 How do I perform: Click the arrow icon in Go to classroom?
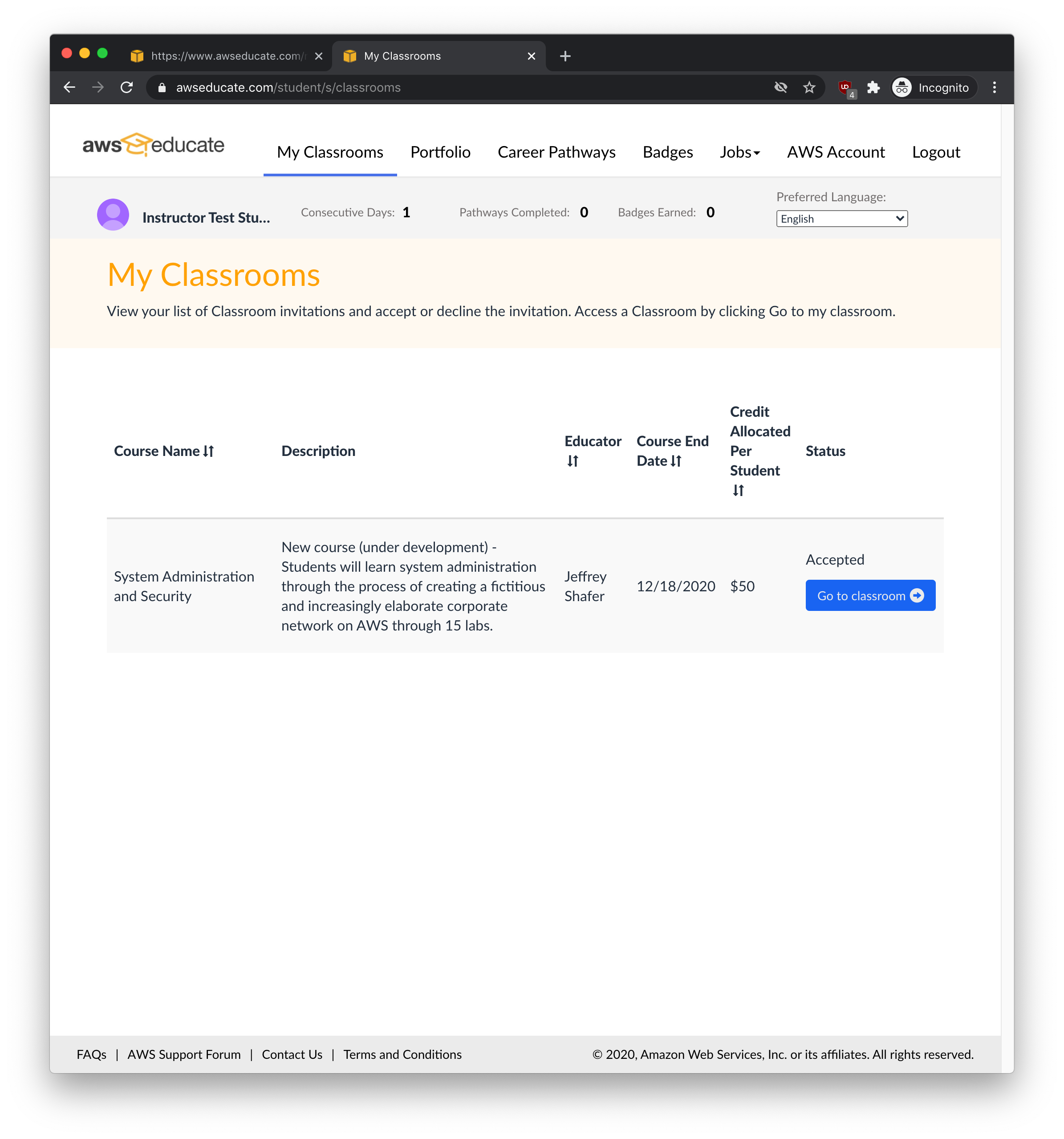(917, 596)
